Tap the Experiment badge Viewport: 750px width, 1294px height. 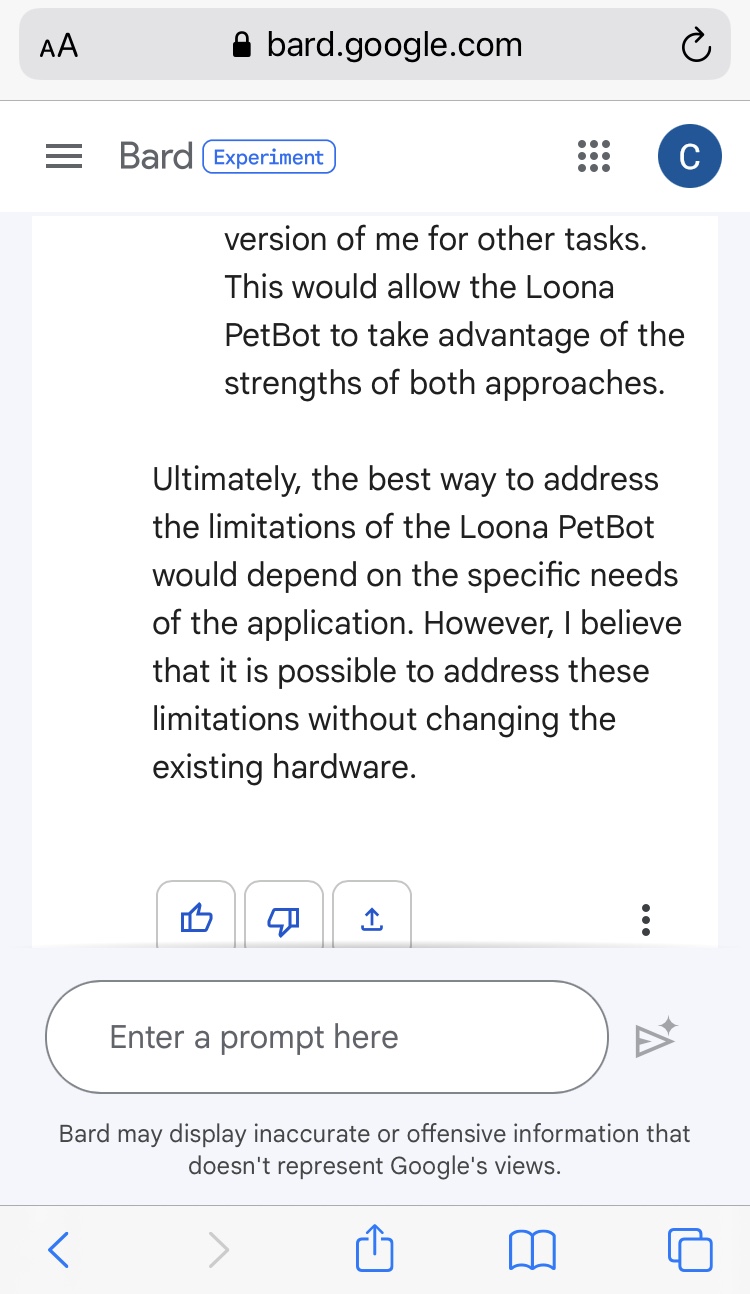click(x=269, y=157)
